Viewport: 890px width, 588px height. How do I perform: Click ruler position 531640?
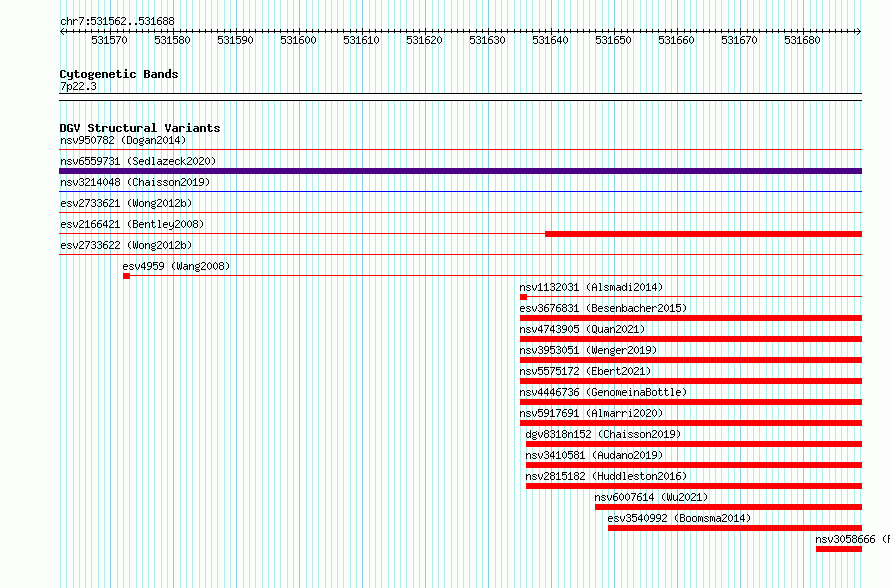tap(551, 40)
